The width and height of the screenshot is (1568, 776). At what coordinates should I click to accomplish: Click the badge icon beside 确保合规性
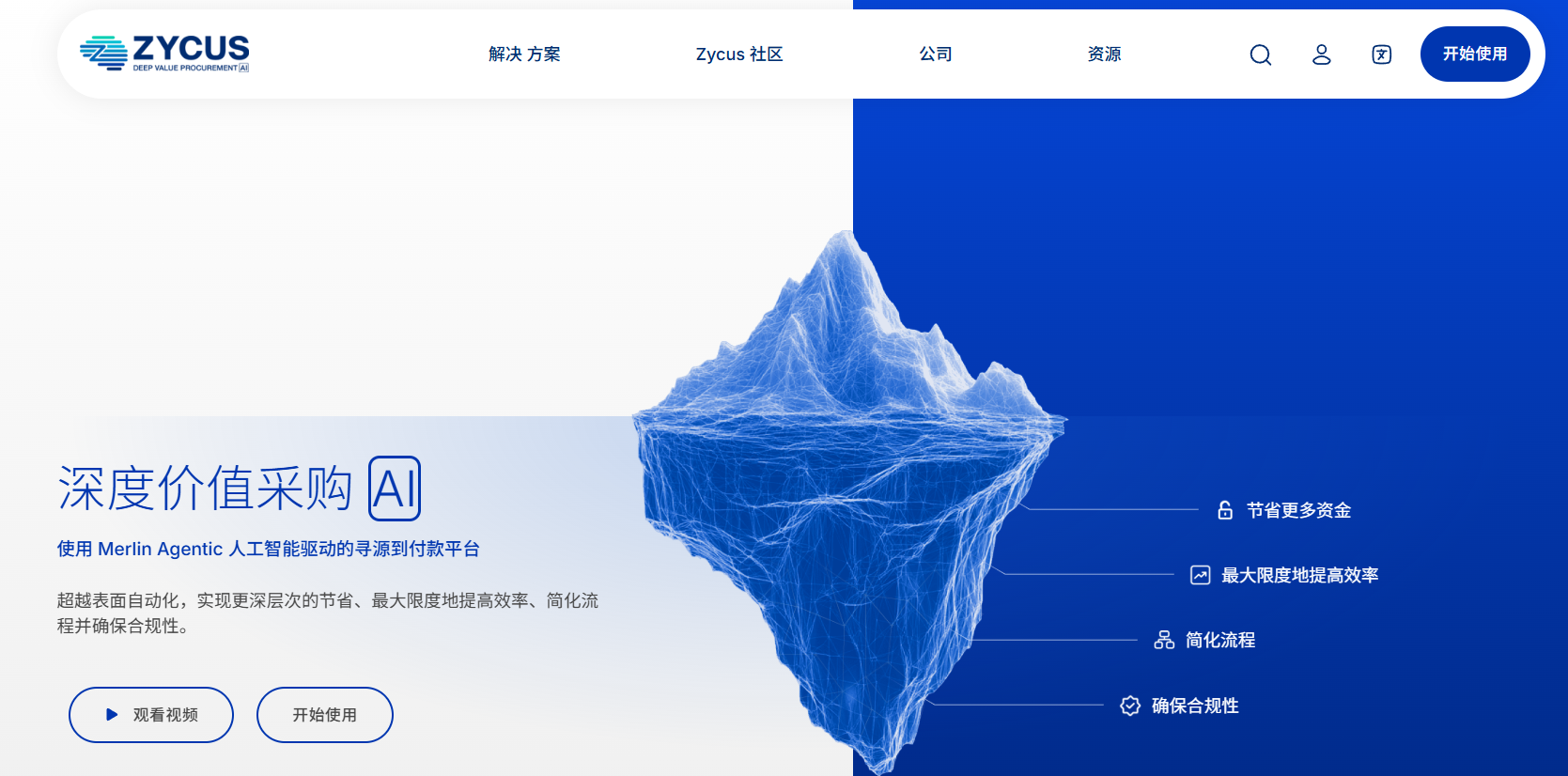point(1130,706)
